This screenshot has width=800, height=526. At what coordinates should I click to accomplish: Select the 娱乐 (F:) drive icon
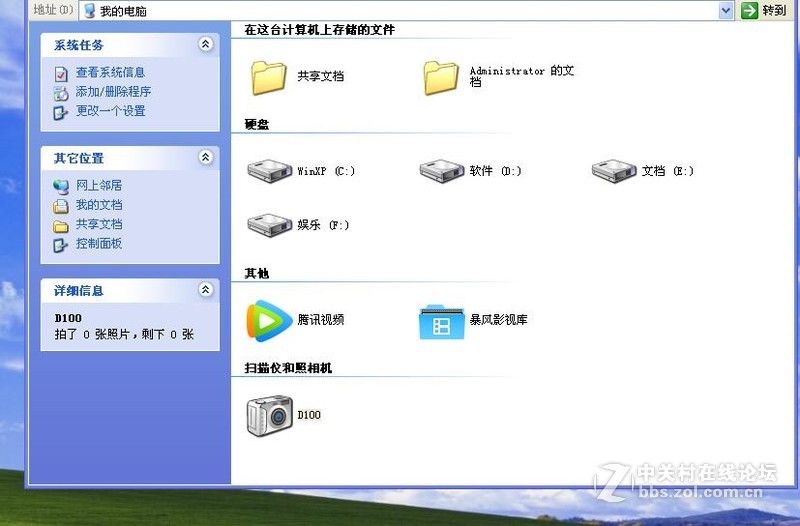[x=269, y=225]
